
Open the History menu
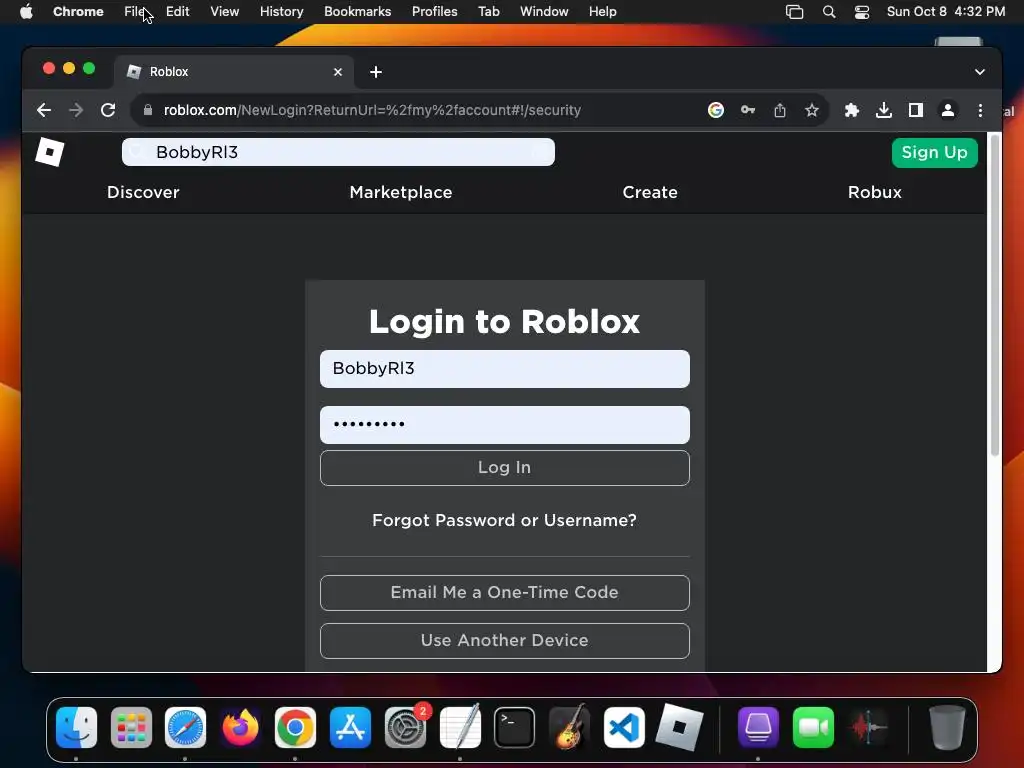coord(281,12)
